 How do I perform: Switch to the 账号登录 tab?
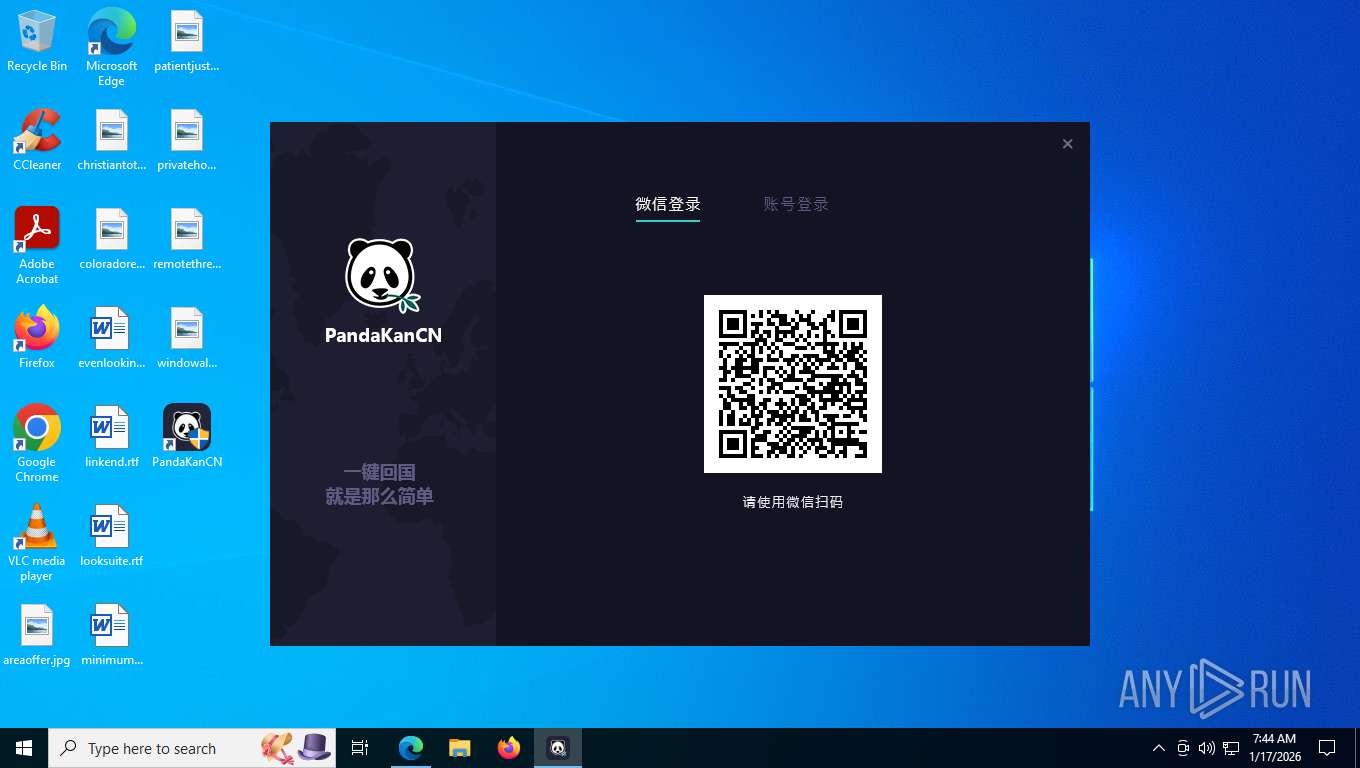[x=796, y=204]
